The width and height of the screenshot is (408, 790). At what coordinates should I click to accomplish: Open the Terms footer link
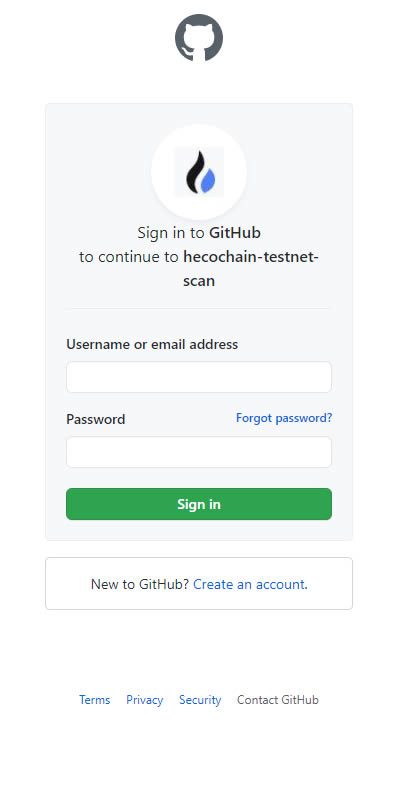95,700
